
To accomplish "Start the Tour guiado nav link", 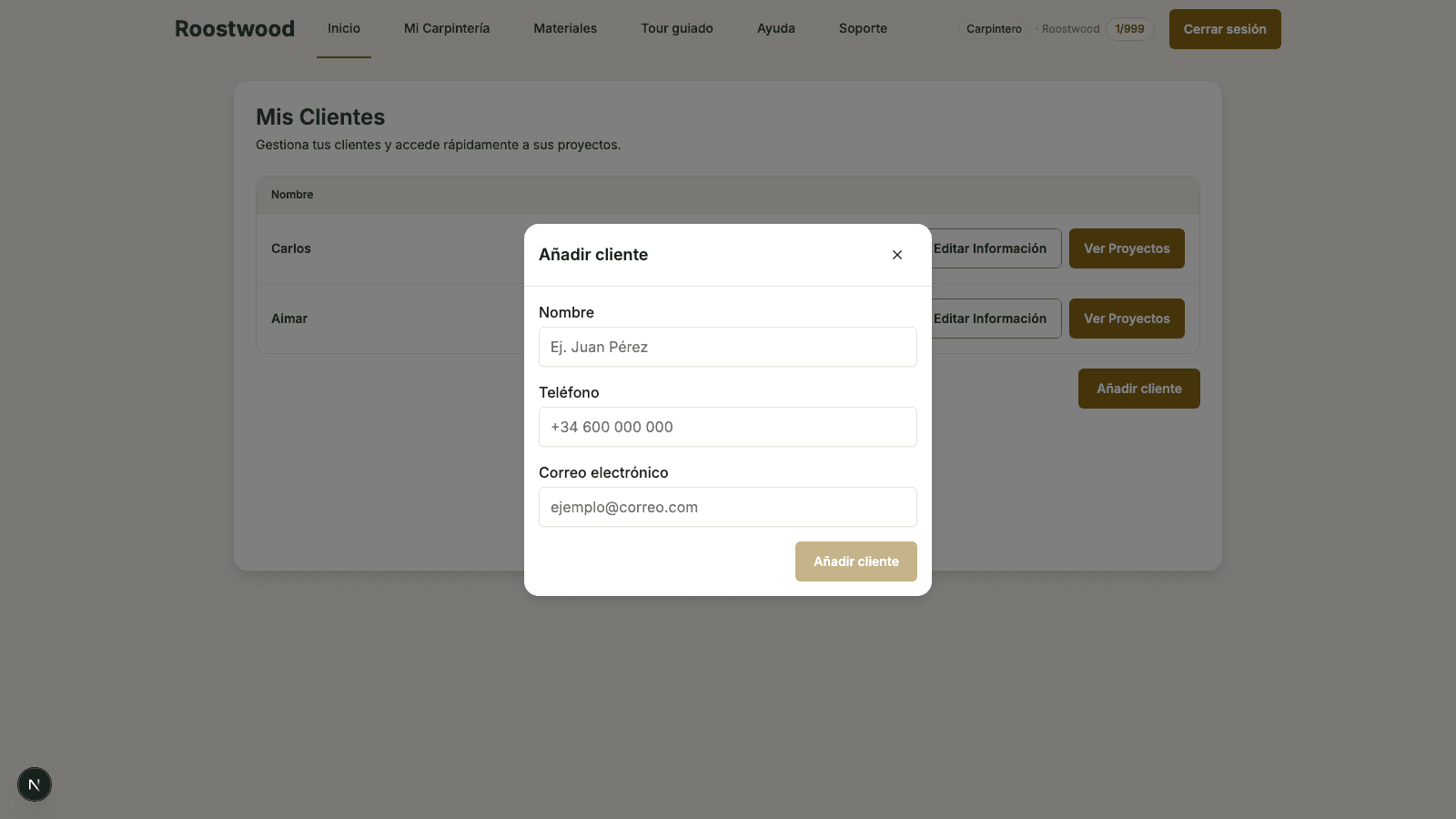I will coord(677,28).
